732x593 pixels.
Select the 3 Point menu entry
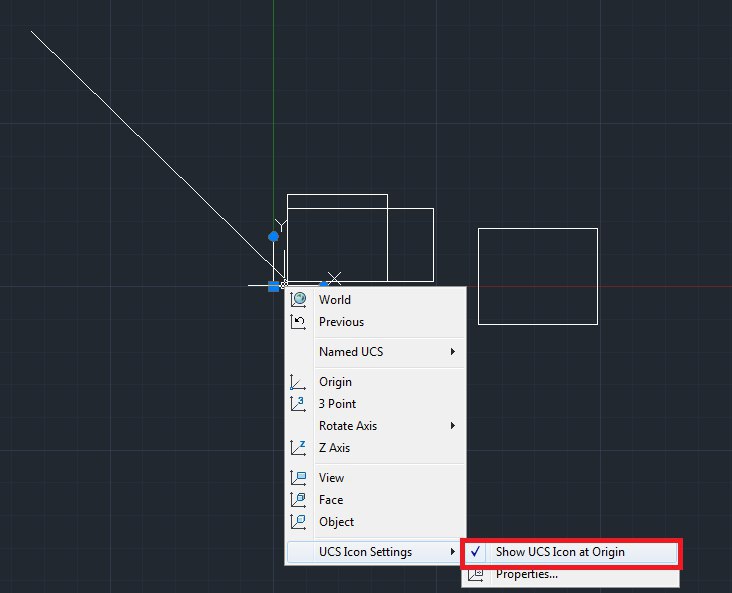pyautogui.click(x=375, y=404)
